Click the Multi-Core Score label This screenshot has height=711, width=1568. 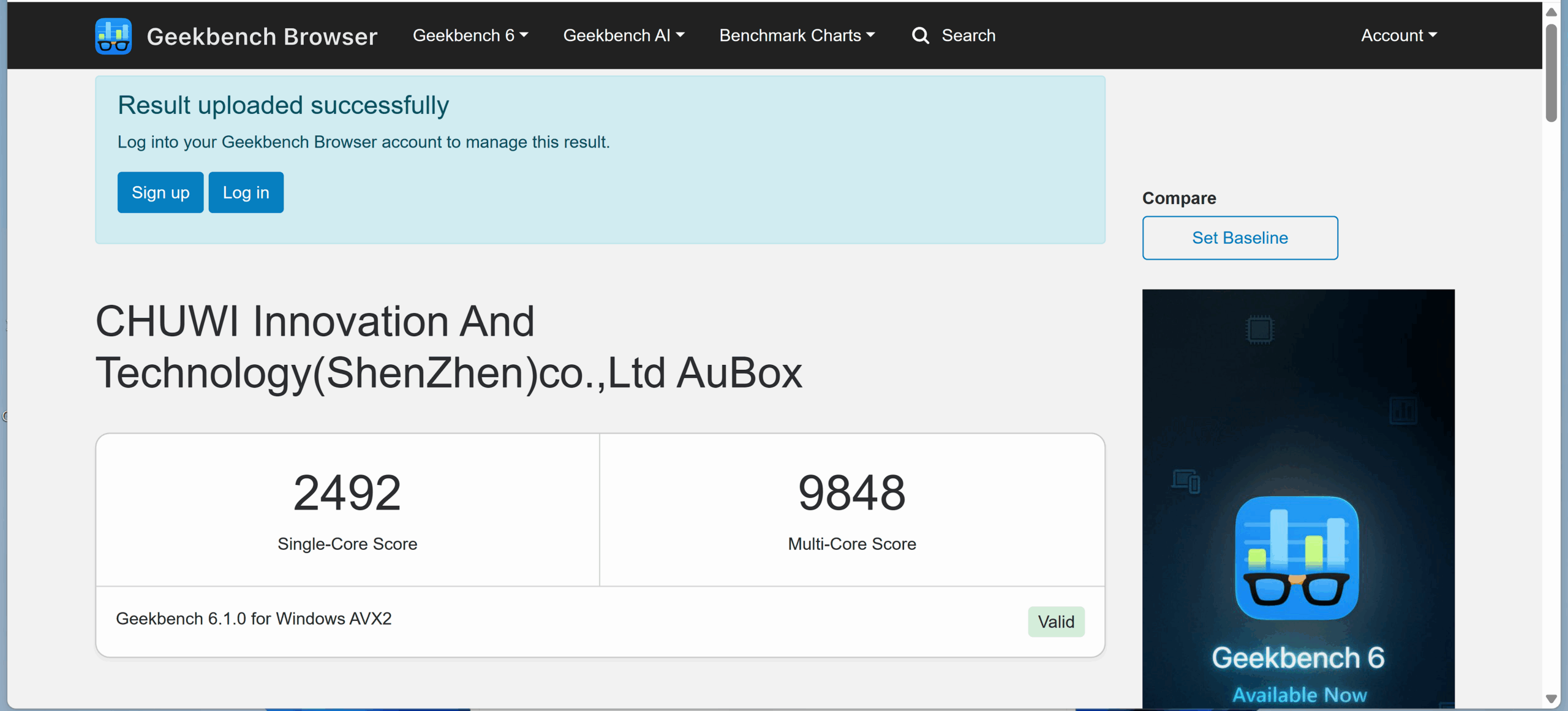pyautogui.click(x=852, y=544)
